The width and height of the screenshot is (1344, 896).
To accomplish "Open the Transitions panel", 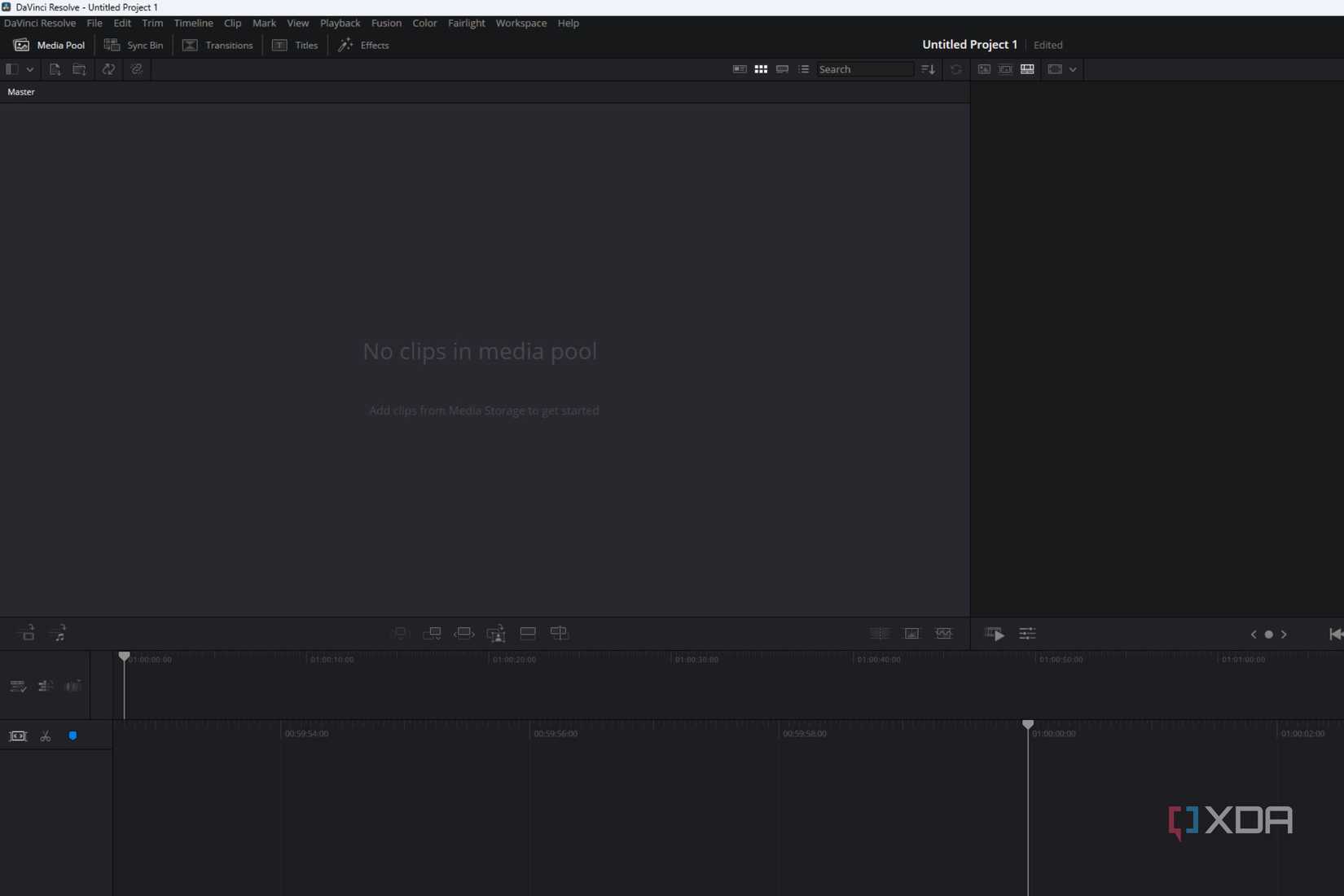I will coord(217,45).
